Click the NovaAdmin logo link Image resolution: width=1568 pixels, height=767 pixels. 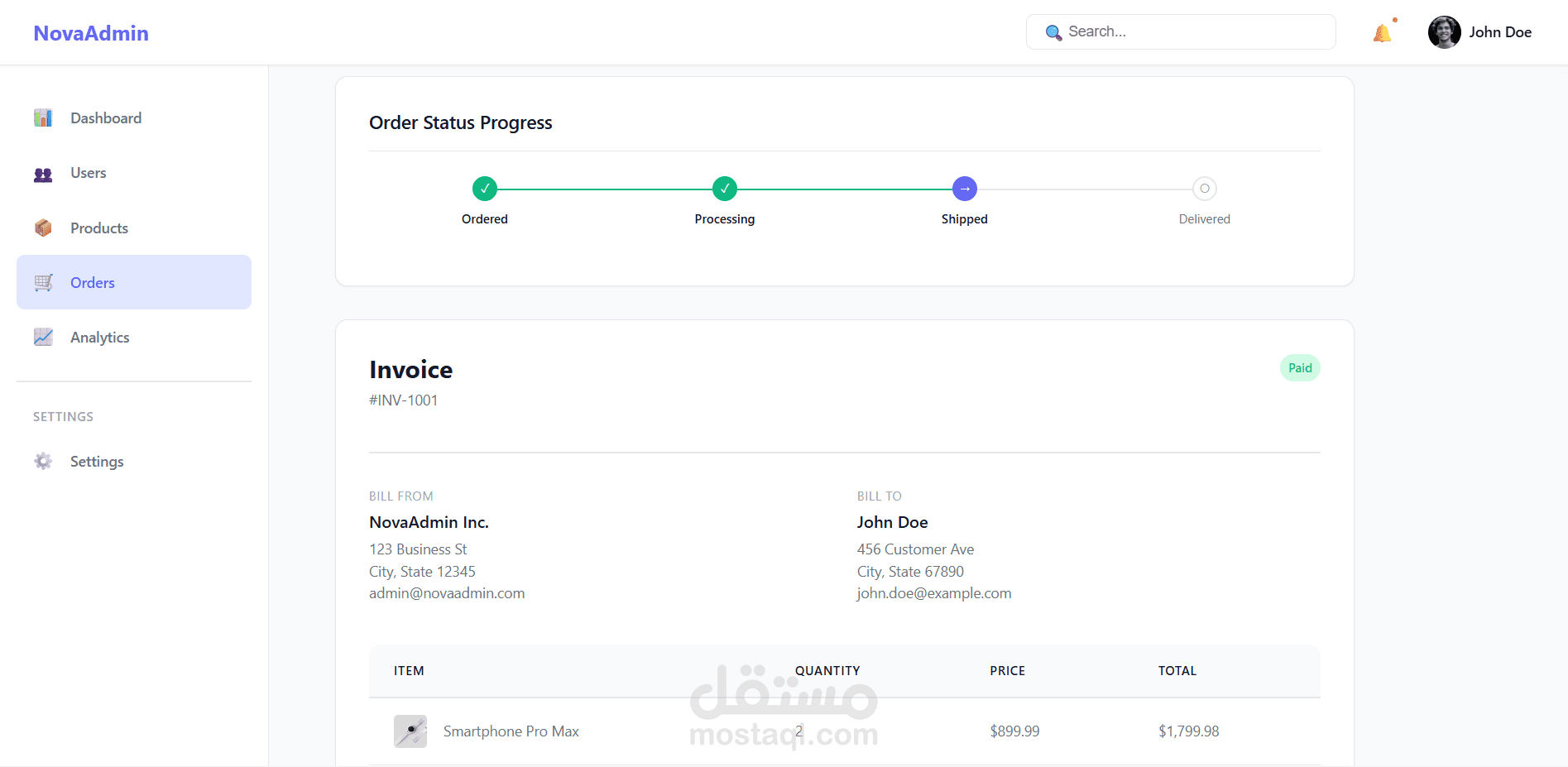[x=91, y=33]
